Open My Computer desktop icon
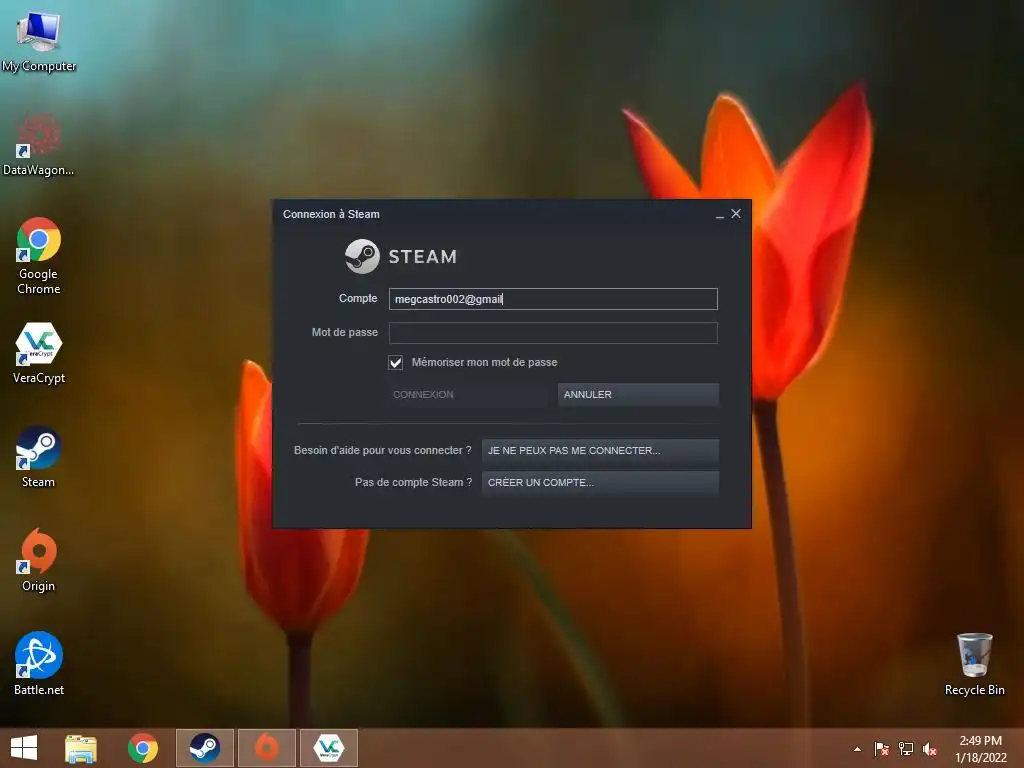This screenshot has width=1024, height=768. coord(39,39)
